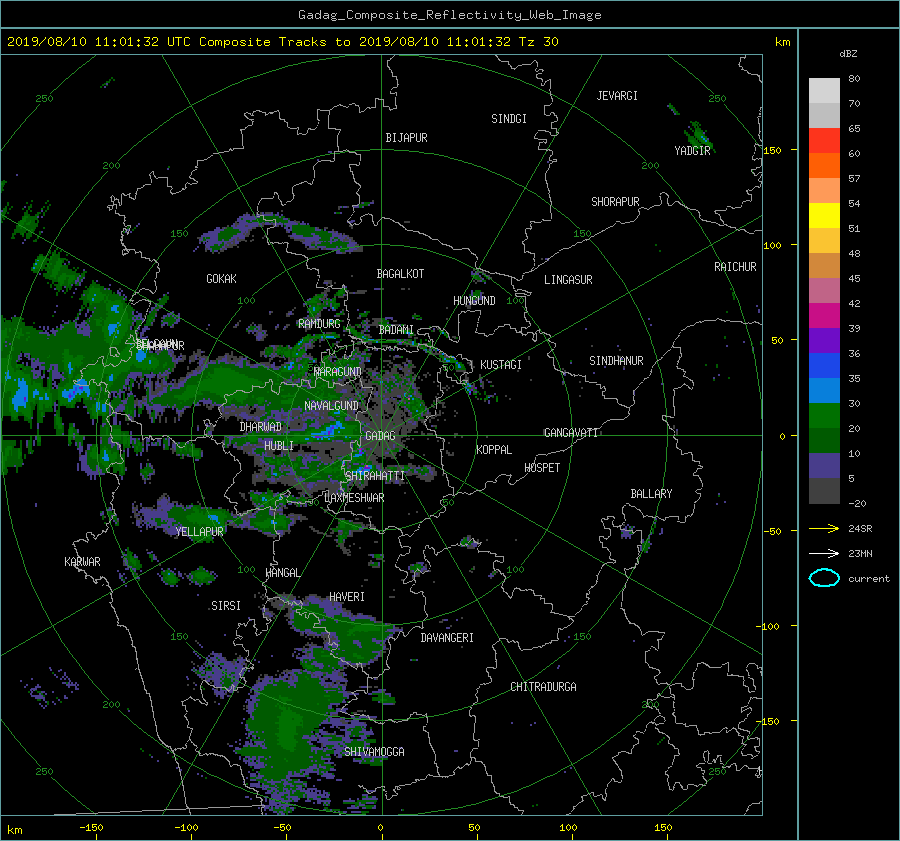Select the LINGASUR city label

[x=568, y=280]
